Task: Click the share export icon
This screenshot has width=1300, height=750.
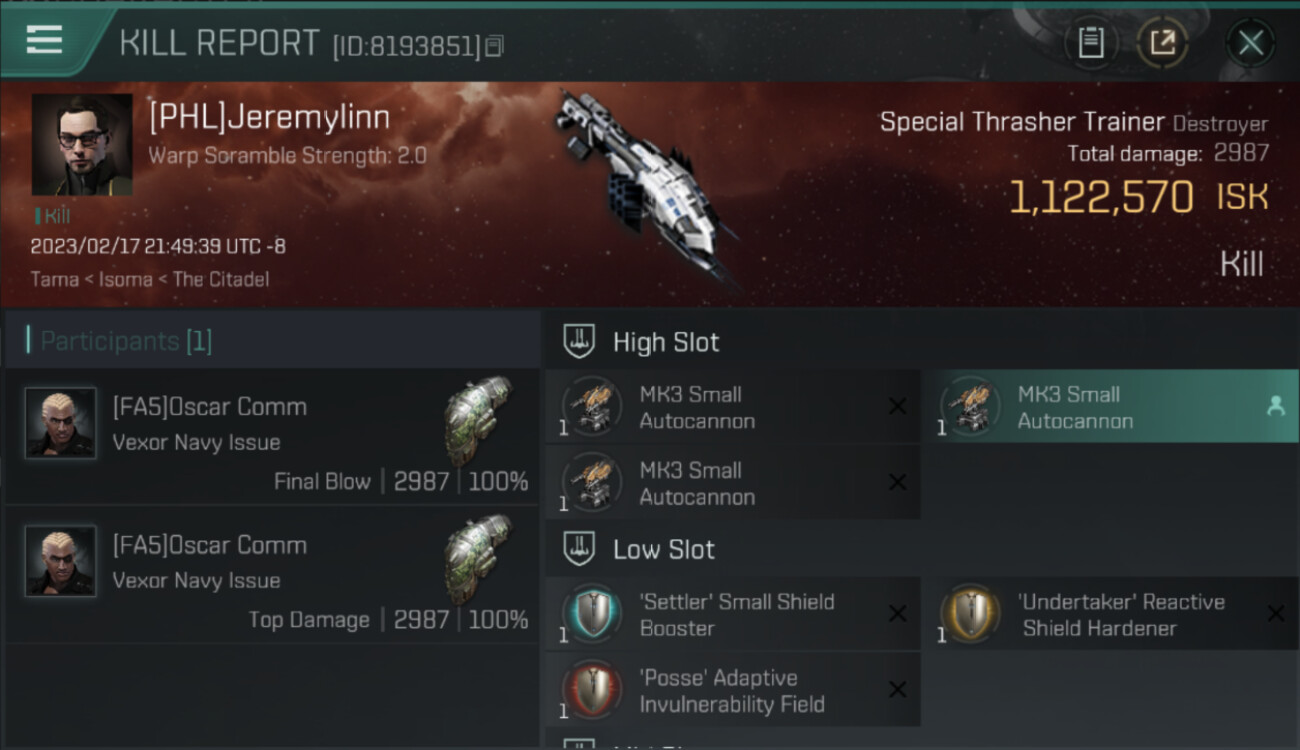Action: (x=1162, y=42)
